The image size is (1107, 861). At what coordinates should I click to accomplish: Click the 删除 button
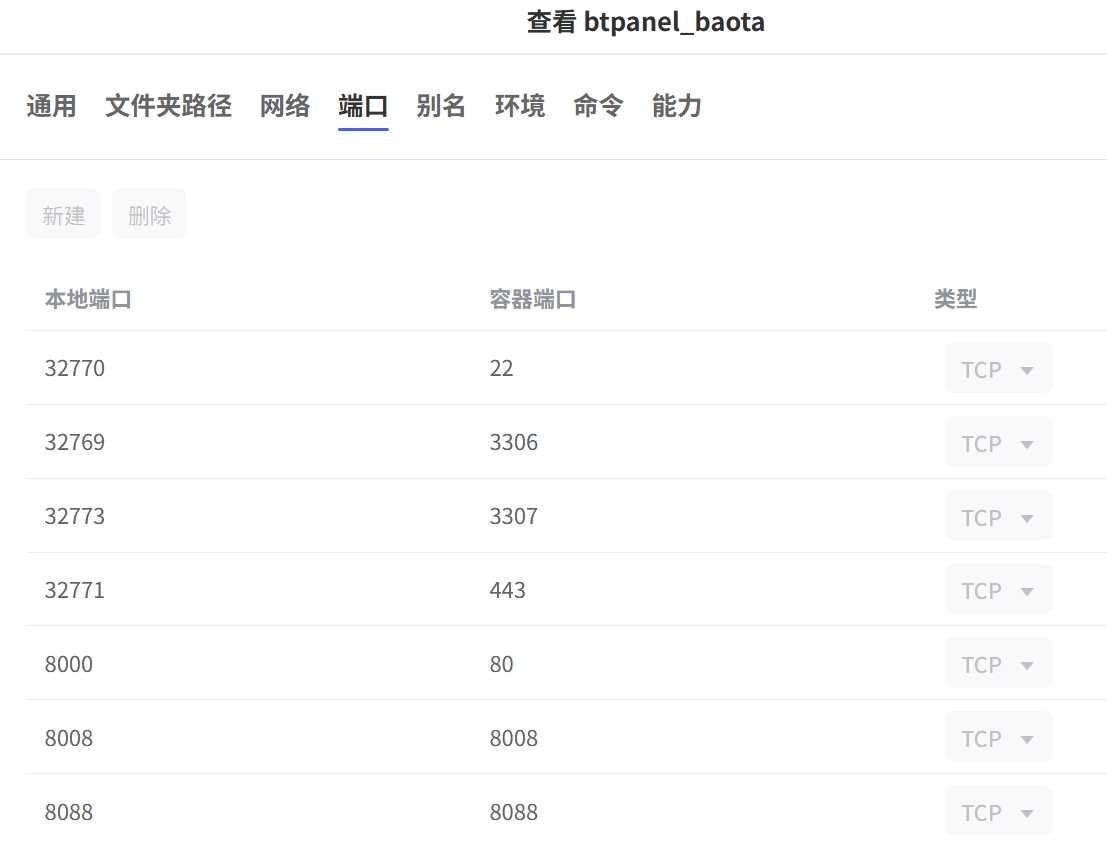[149, 214]
